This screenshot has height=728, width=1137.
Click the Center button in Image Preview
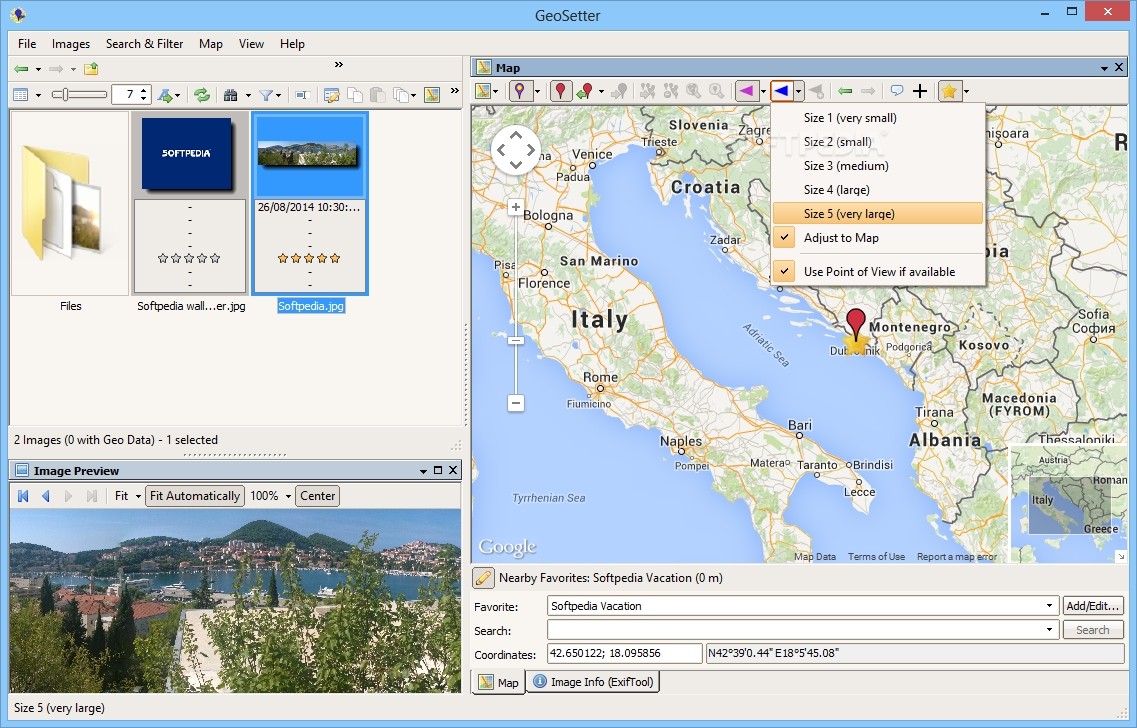coord(318,496)
